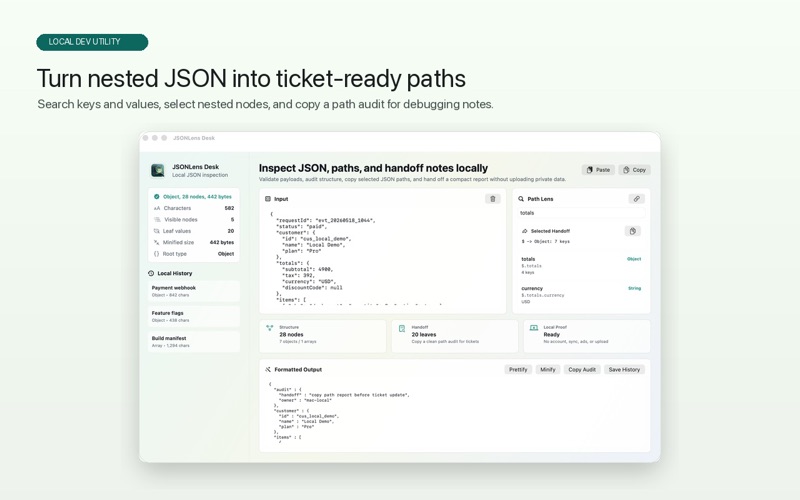Viewport: 800px width, 500px height.
Task: Click the Paste button
Action: tap(598, 170)
